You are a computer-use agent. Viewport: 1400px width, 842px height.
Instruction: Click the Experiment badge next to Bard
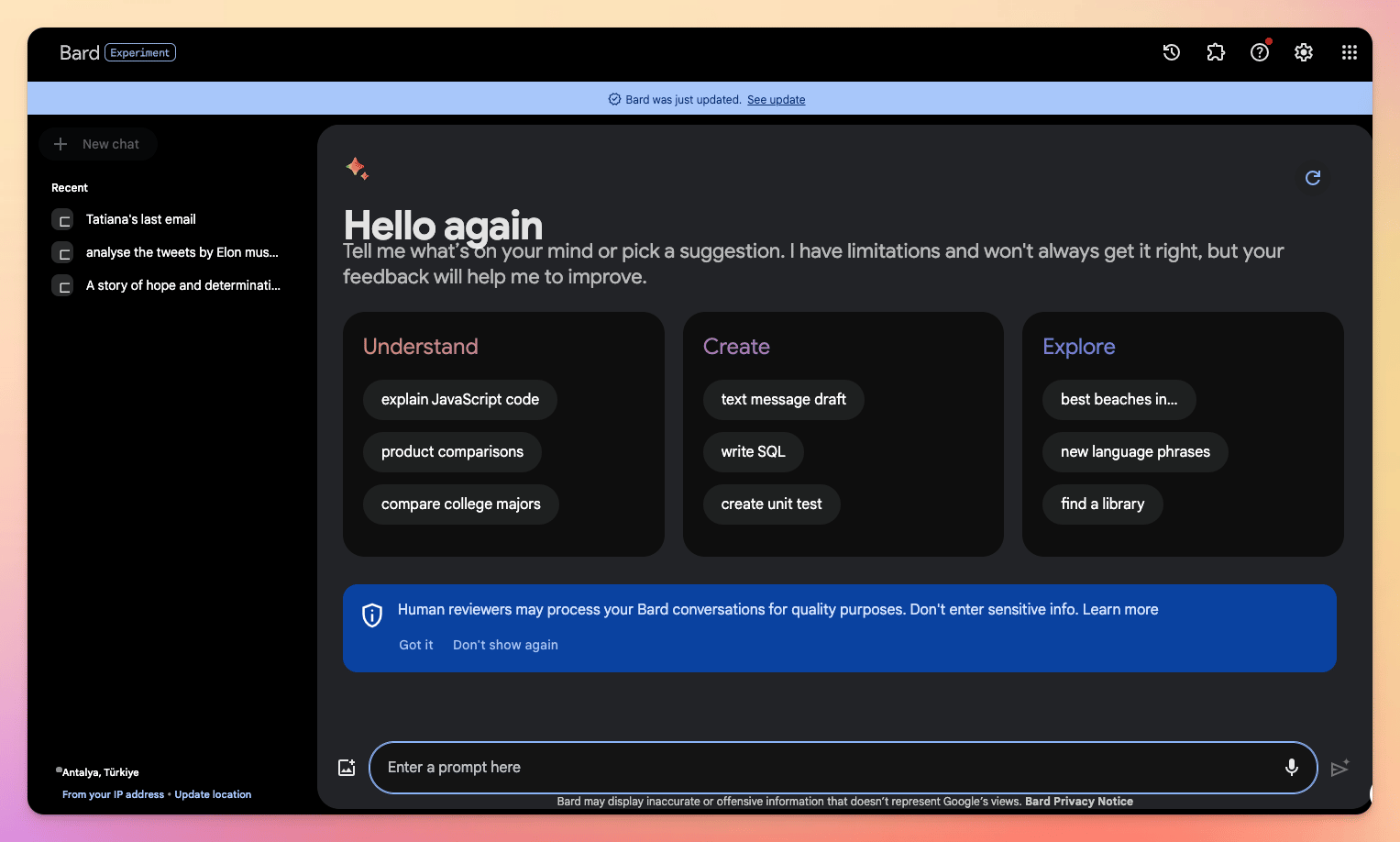click(140, 52)
